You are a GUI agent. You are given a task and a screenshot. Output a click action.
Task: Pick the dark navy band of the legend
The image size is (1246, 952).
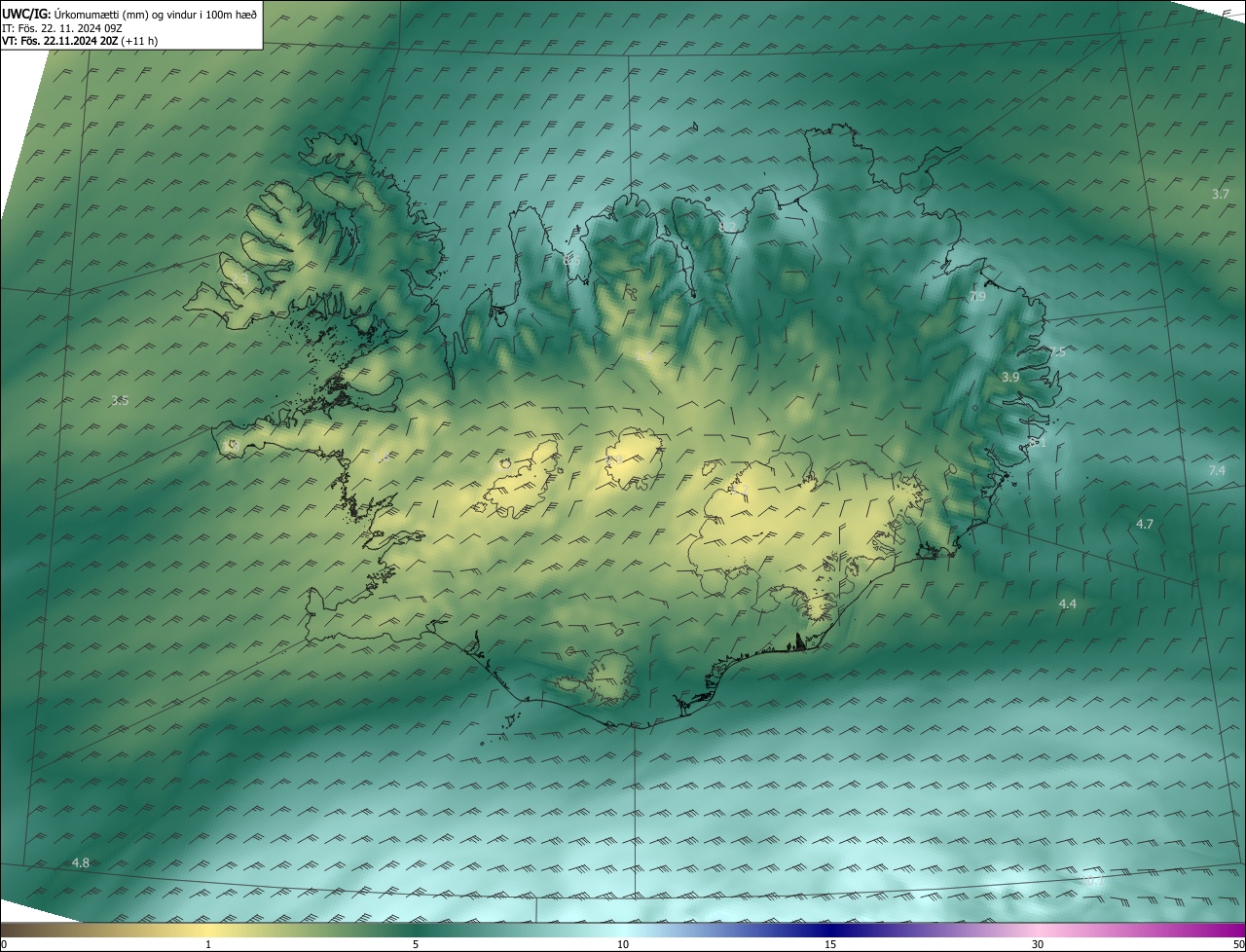(x=827, y=930)
